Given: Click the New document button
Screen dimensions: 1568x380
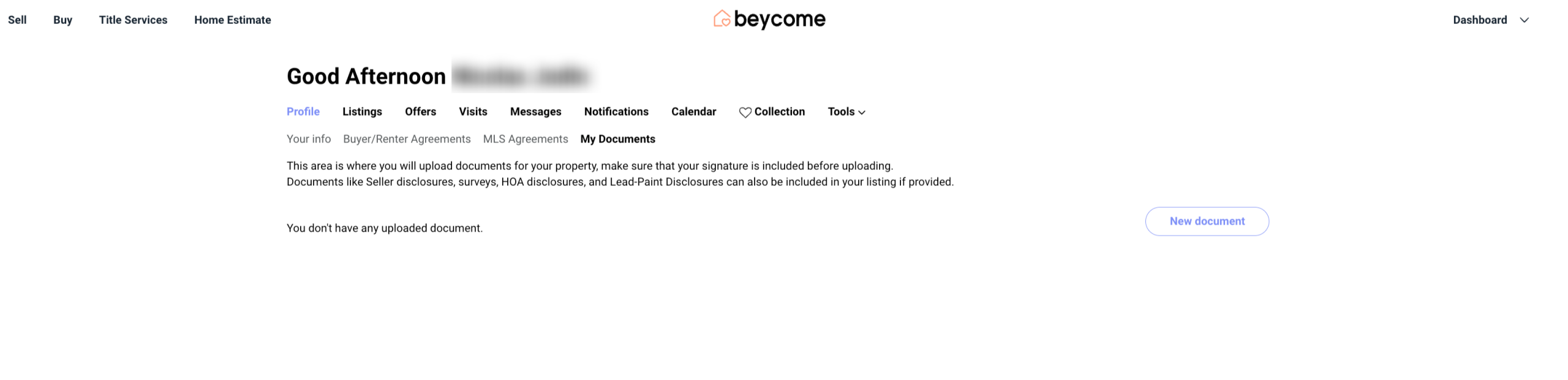Looking at the screenshot, I should point(1206,221).
